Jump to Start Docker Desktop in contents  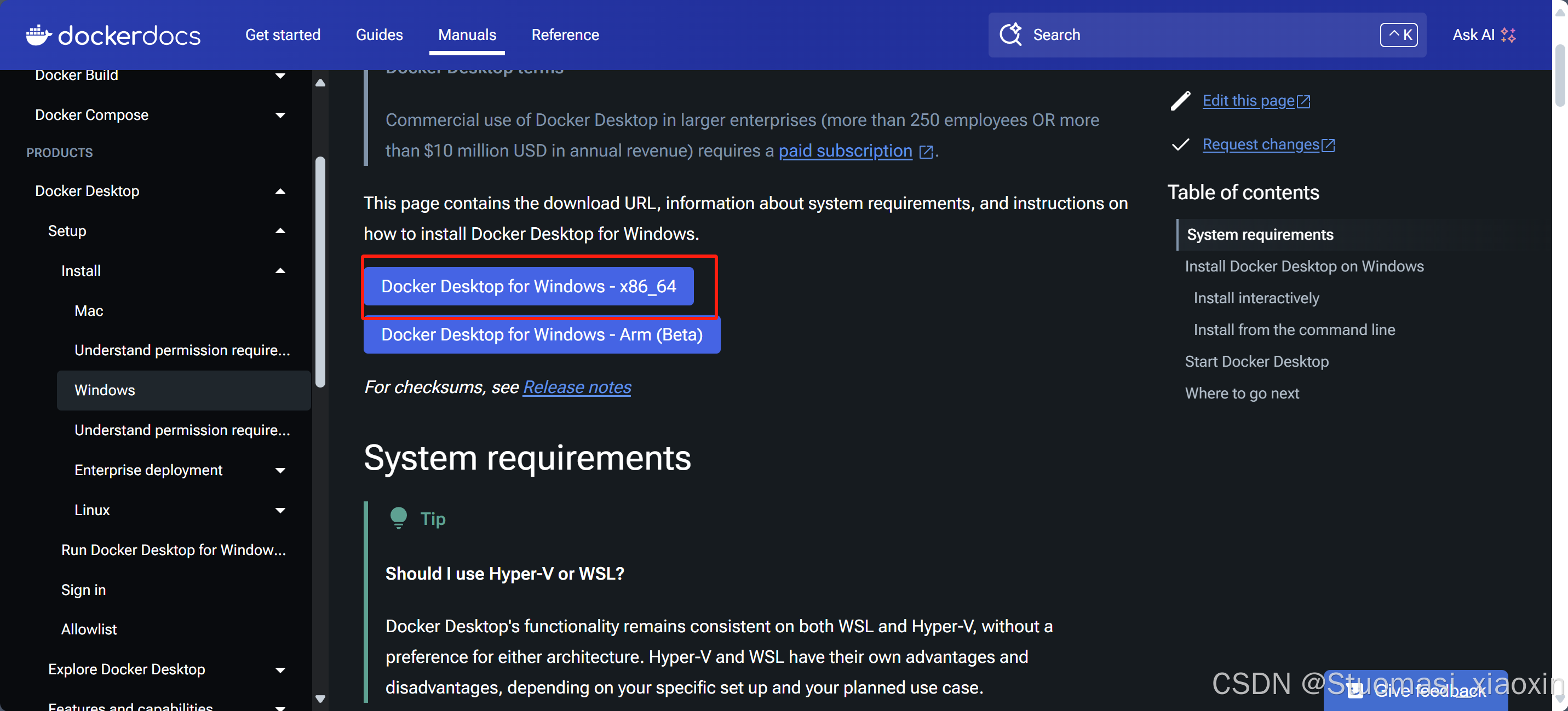click(1256, 361)
